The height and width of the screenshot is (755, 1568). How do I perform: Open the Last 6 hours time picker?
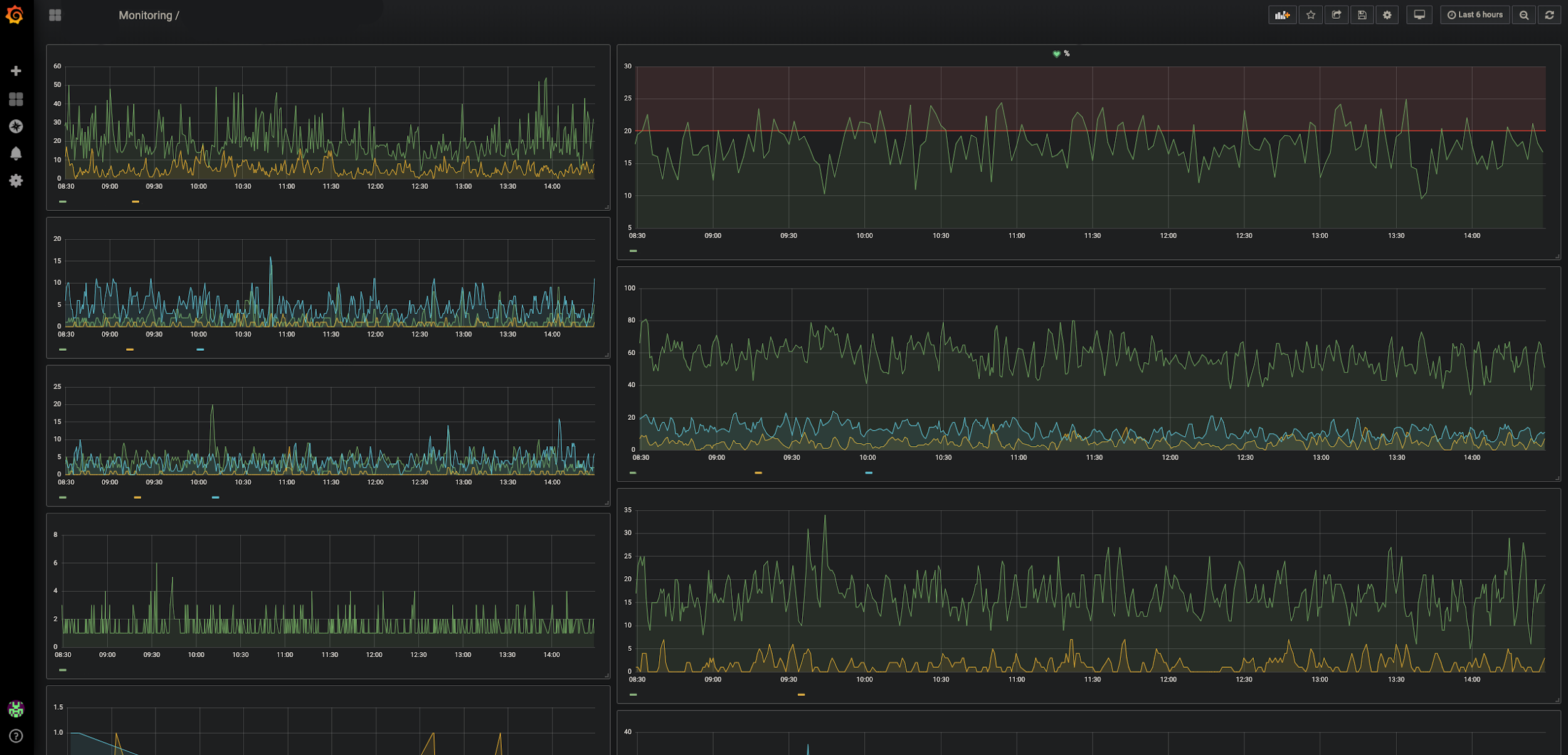(x=1475, y=15)
